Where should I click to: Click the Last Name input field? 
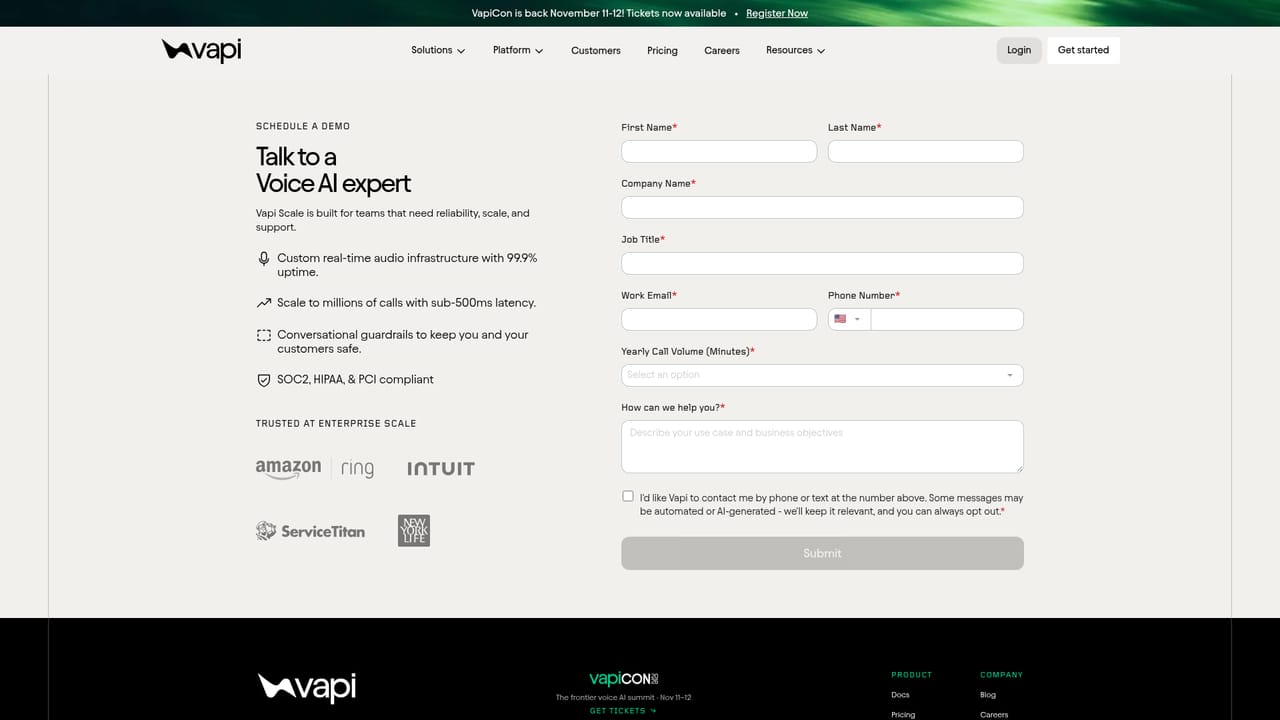pyautogui.click(x=926, y=151)
